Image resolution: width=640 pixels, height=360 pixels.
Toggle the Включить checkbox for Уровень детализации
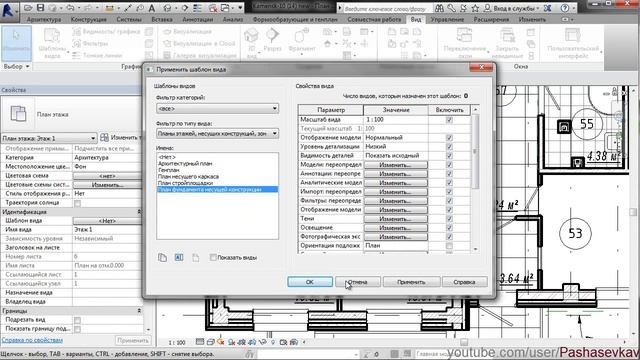point(449,147)
